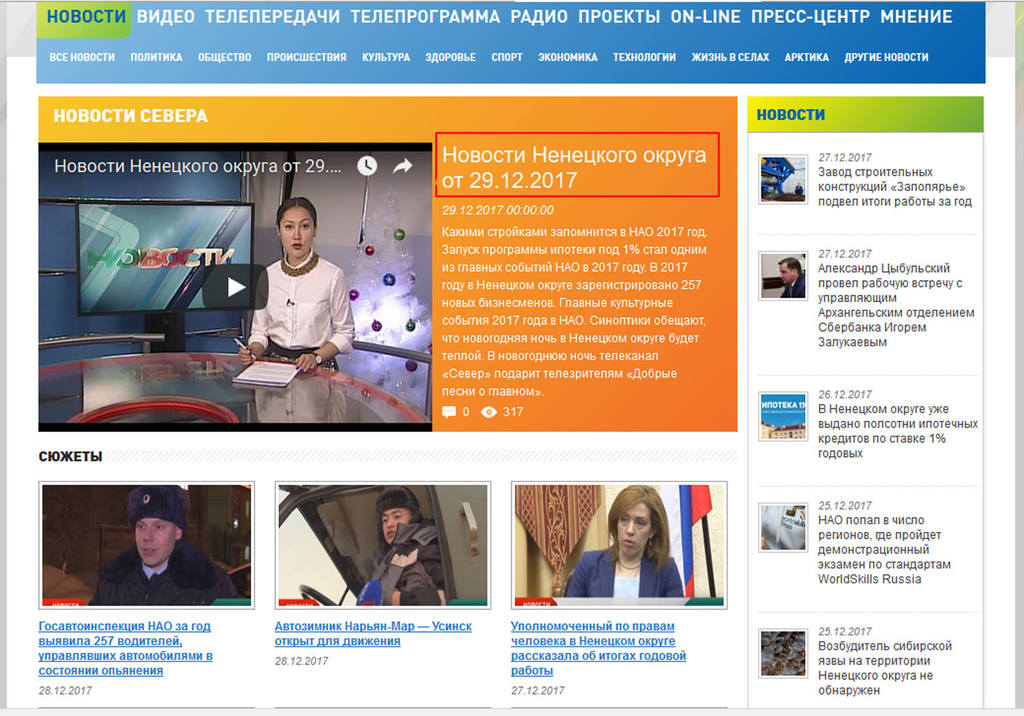Open the ВИДЕО menu item
The image size is (1024, 716).
pyautogui.click(x=165, y=16)
